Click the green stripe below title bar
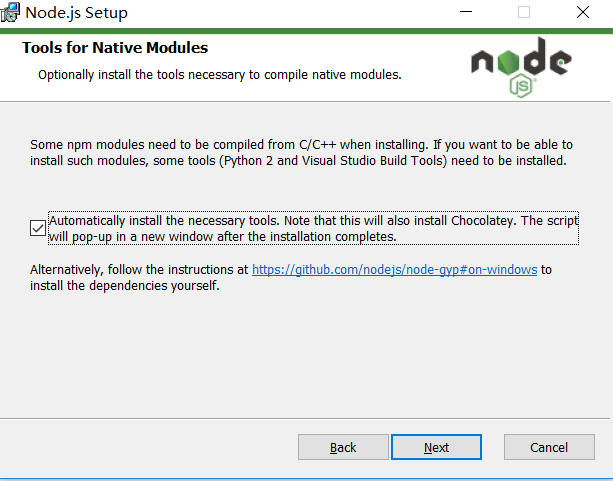Viewport: 613px width, 481px height. point(306,31)
